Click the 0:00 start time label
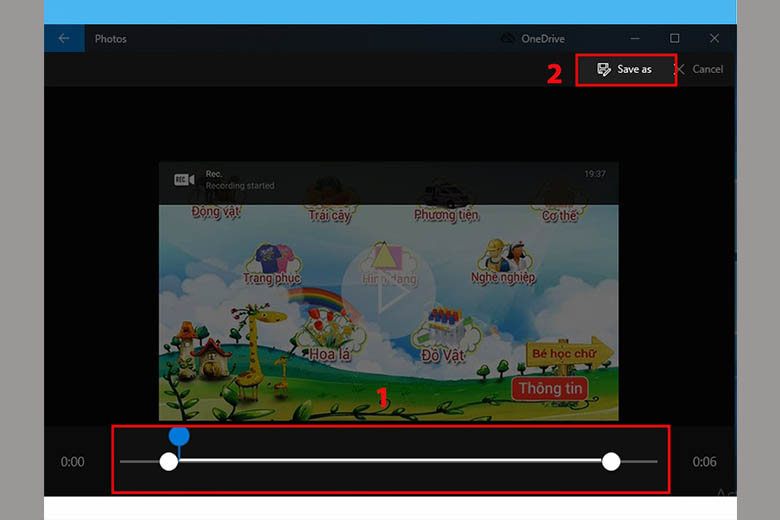 73,462
